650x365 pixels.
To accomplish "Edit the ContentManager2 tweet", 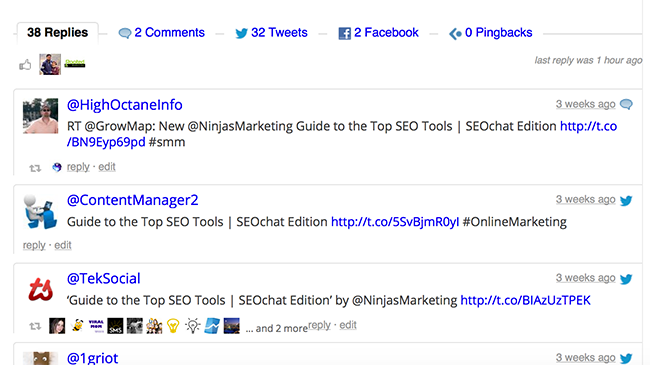I will [x=63, y=245].
